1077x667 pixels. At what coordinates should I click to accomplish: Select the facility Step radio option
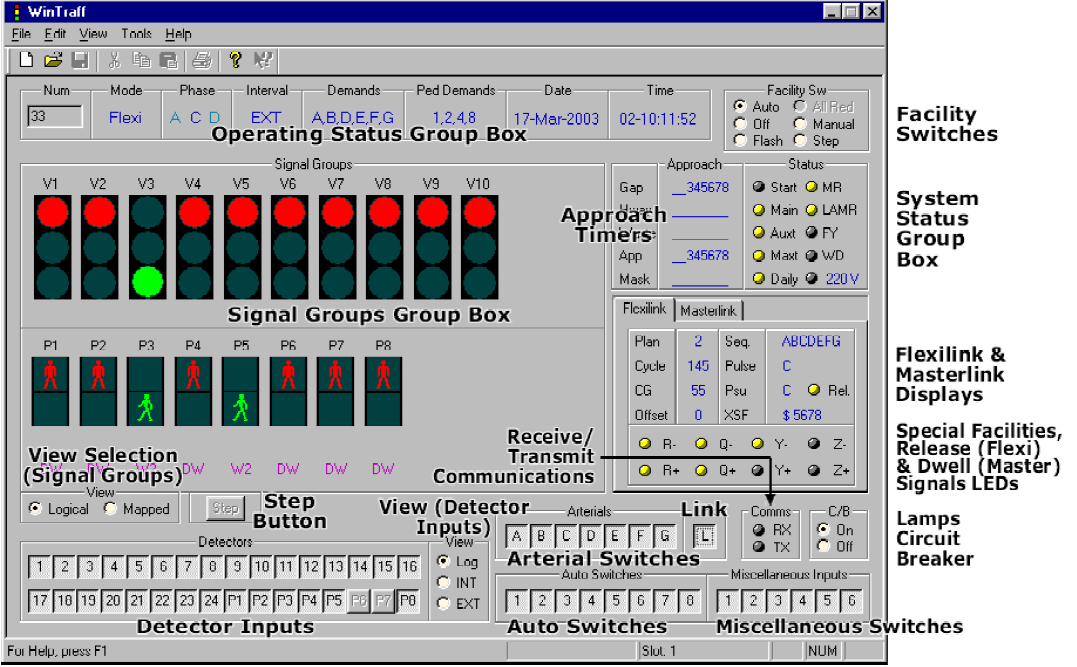pos(800,140)
